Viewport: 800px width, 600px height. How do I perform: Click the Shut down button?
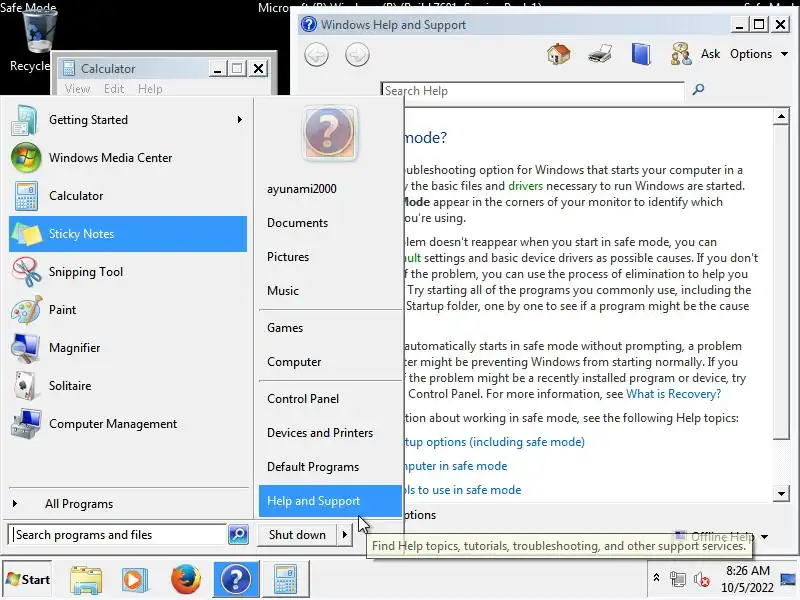[297, 535]
